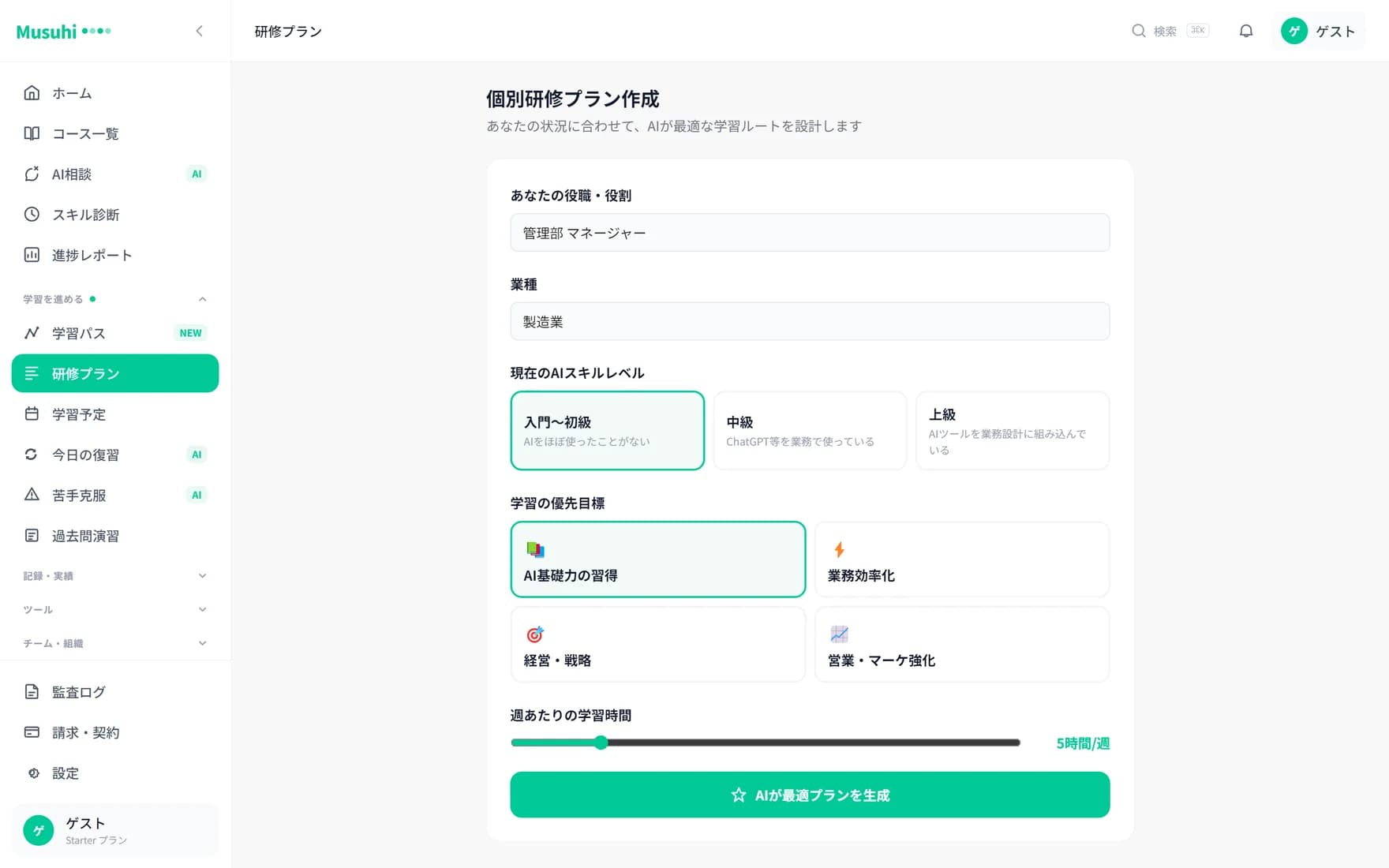Image resolution: width=1389 pixels, height=868 pixels.
Task: Open スキル診断 from the sidebar
Action: click(115, 215)
